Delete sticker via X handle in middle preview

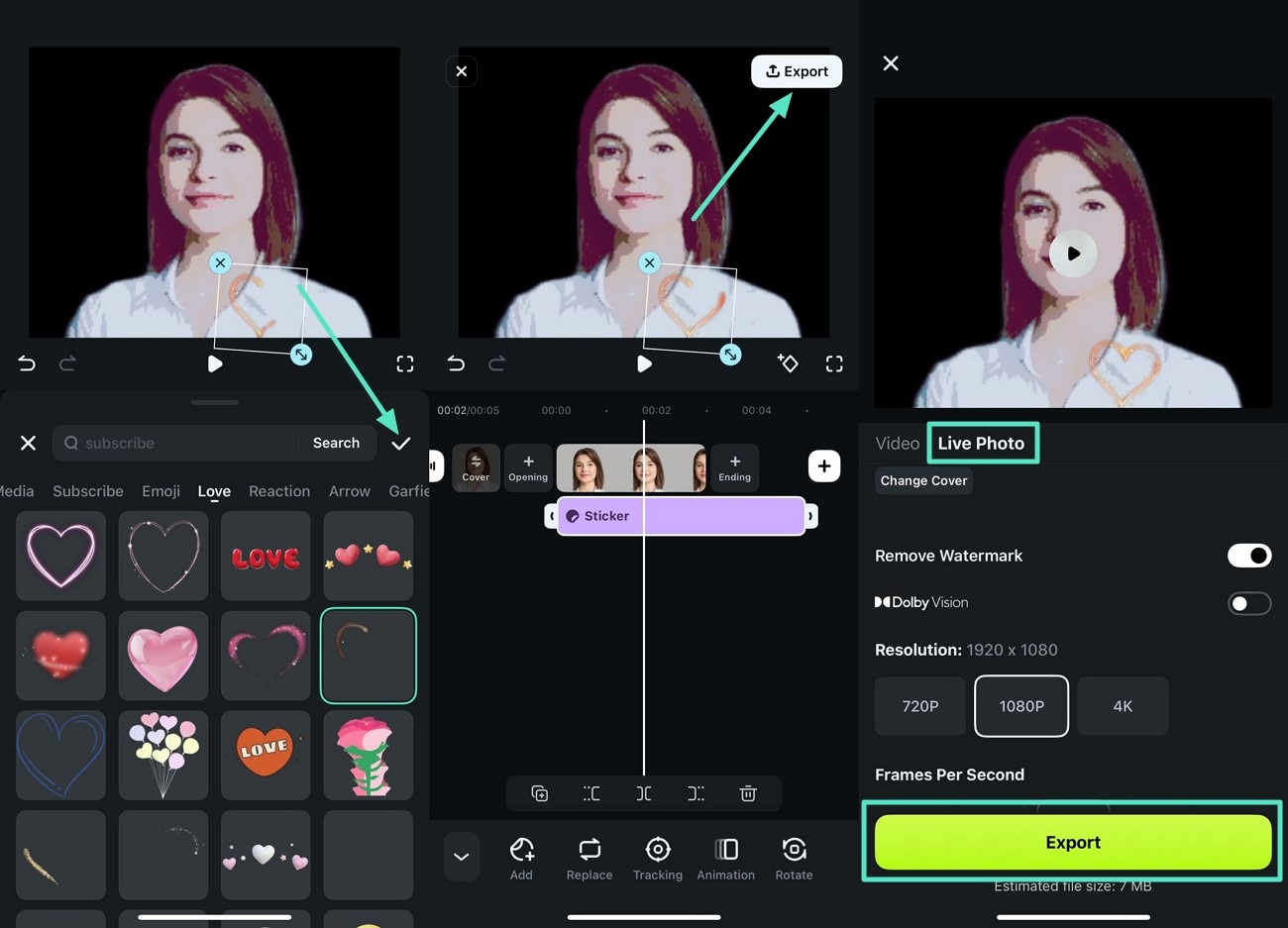click(649, 262)
